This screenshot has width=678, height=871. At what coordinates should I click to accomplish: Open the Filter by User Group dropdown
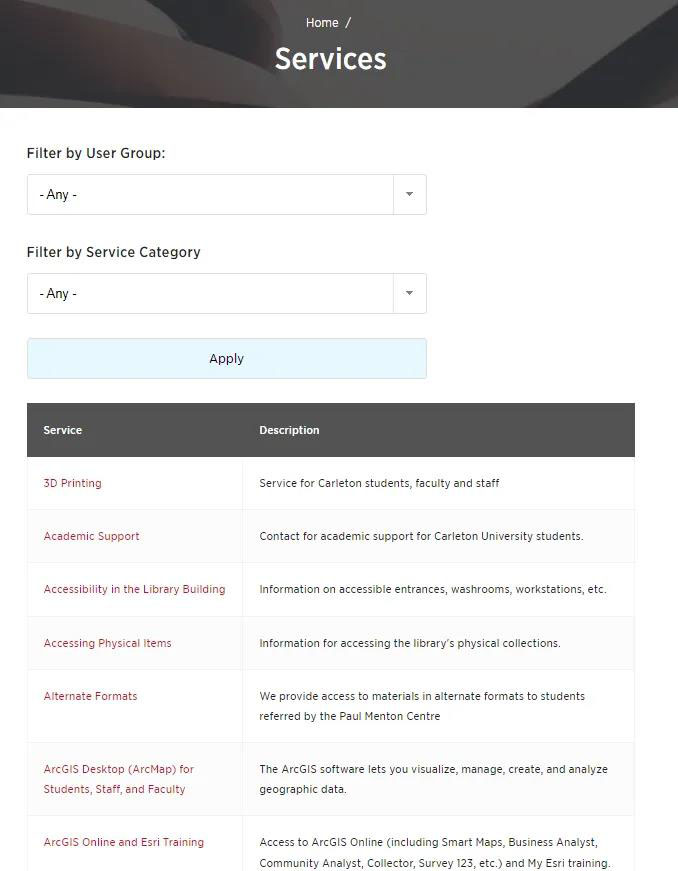pos(227,194)
